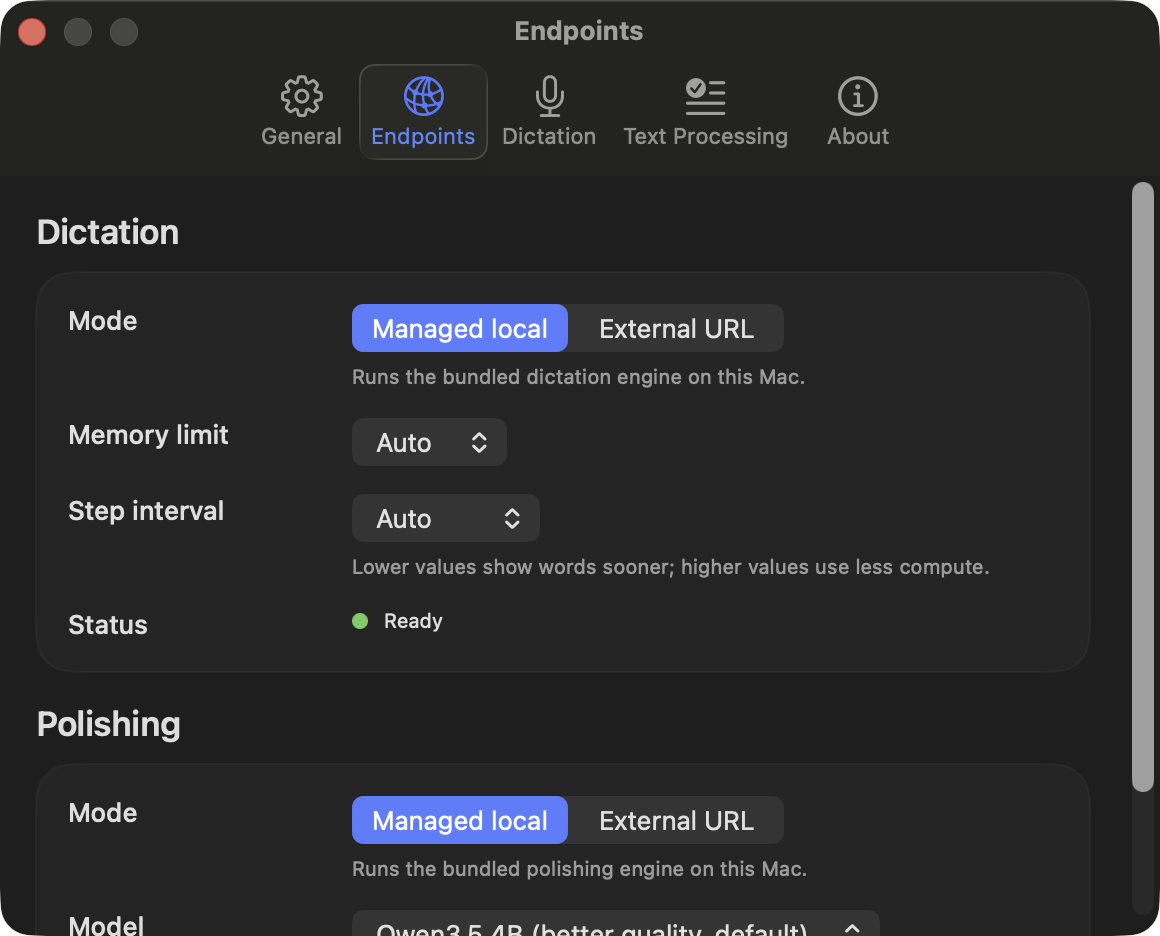Viewport: 1160px width, 936px height.
Task: Open the Dictation microphone icon
Action: point(549,96)
